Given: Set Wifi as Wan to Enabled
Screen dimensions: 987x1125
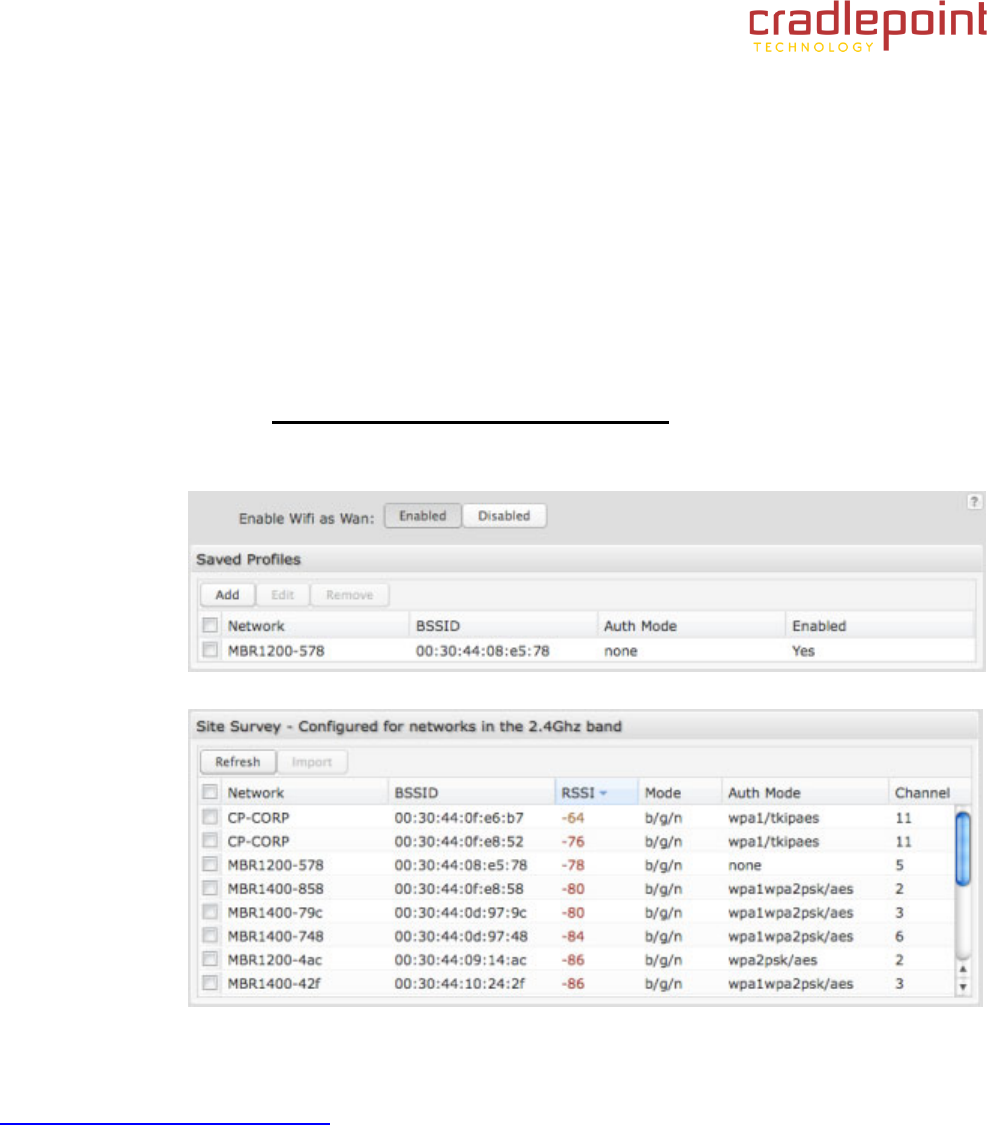Looking at the screenshot, I should pos(422,516).
